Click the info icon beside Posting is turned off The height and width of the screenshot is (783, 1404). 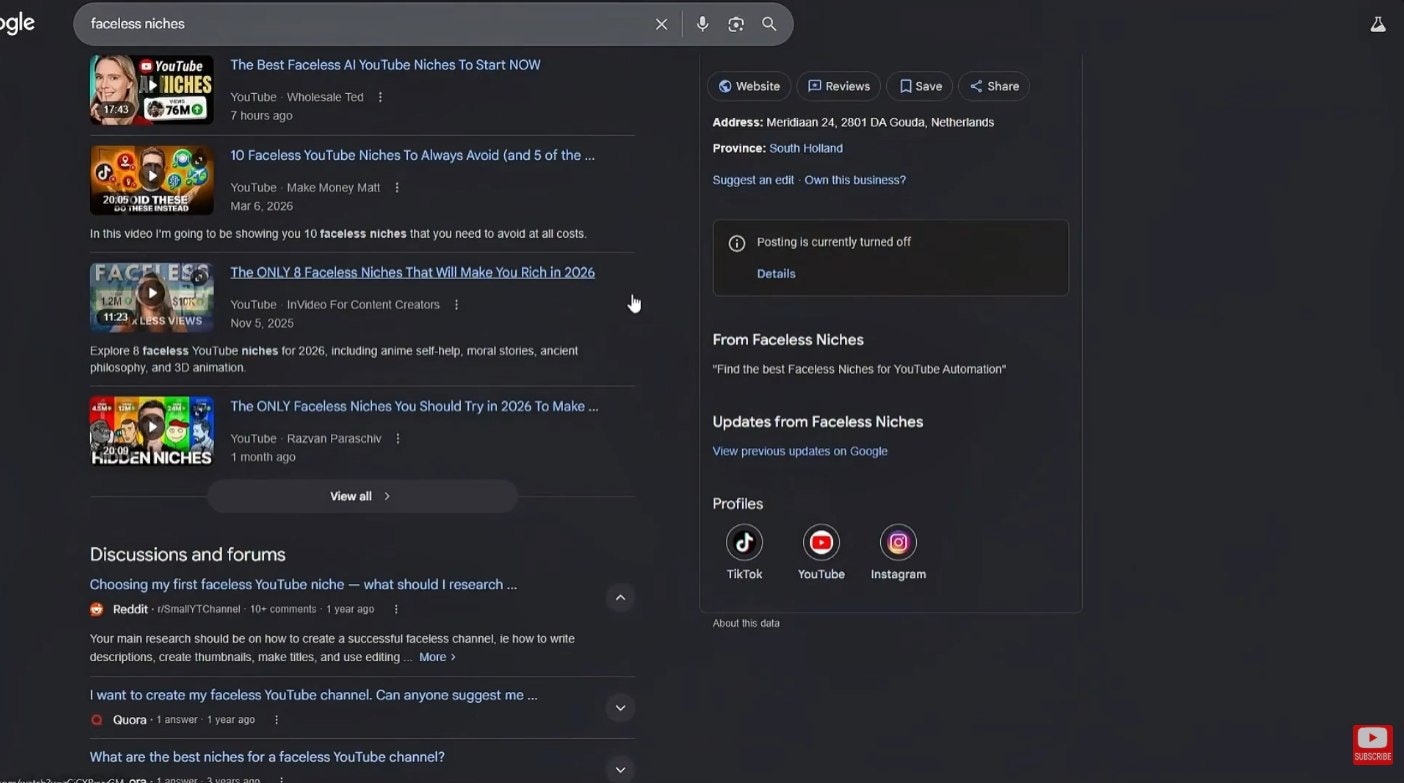coord(737,243)
